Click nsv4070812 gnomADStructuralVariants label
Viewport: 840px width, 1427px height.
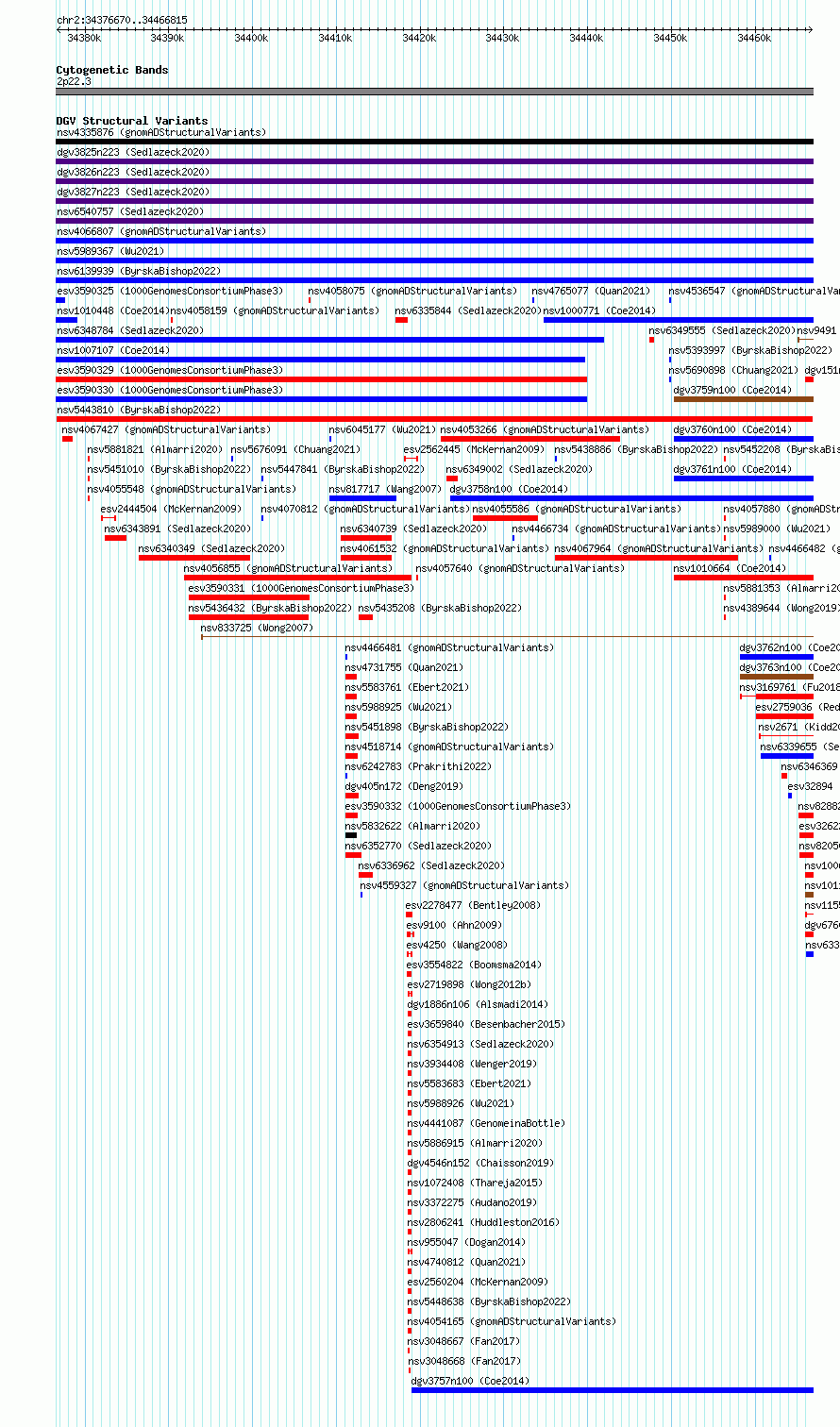366,509
